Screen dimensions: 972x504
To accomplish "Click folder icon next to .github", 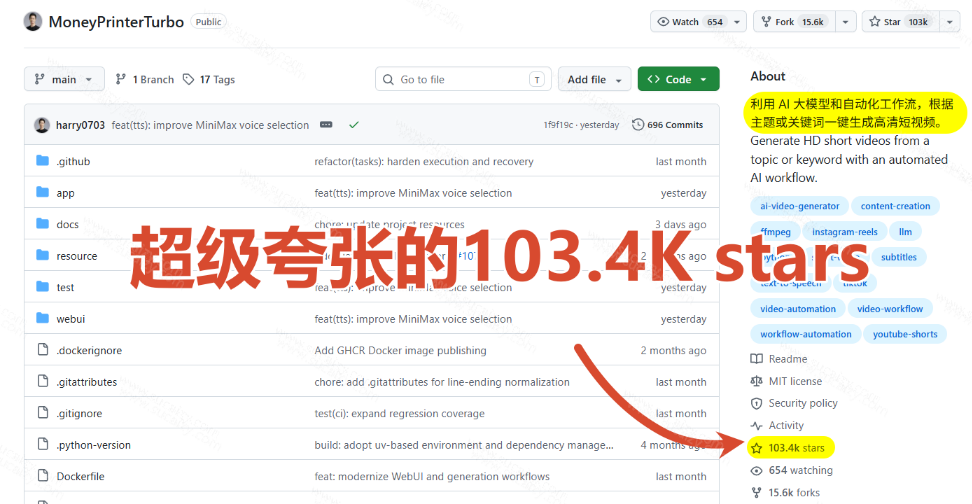I will point(42,161).
